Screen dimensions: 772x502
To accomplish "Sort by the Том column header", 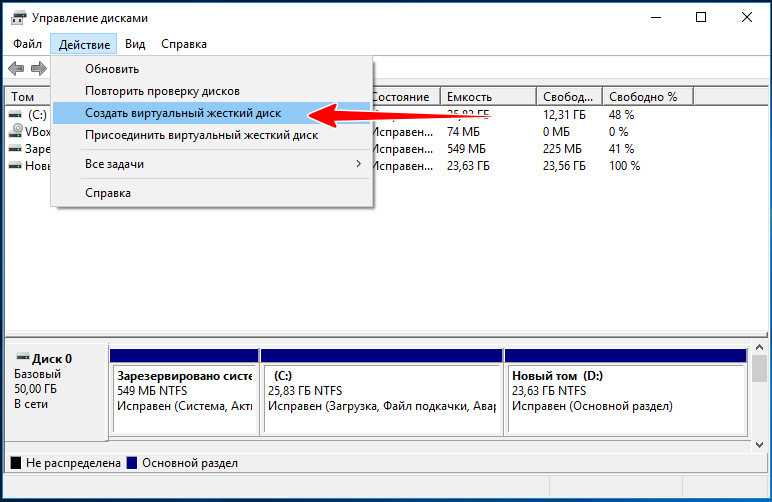I will click(x=28, y=97).
